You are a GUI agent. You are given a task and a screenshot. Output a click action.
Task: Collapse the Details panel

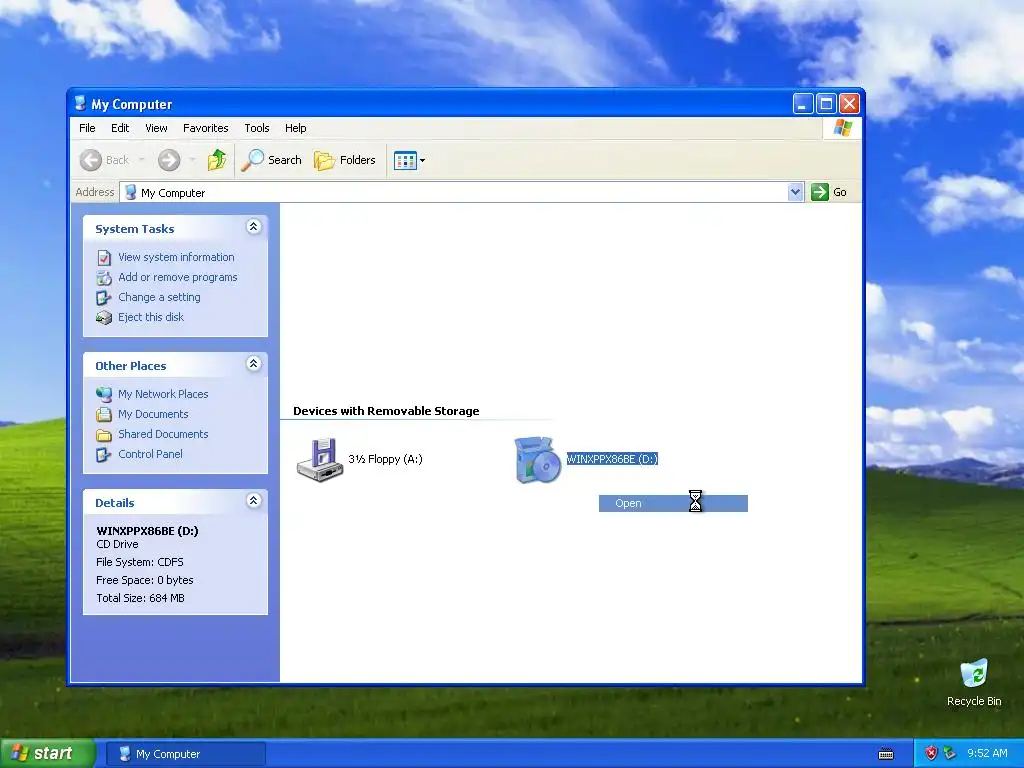[253, 501]
